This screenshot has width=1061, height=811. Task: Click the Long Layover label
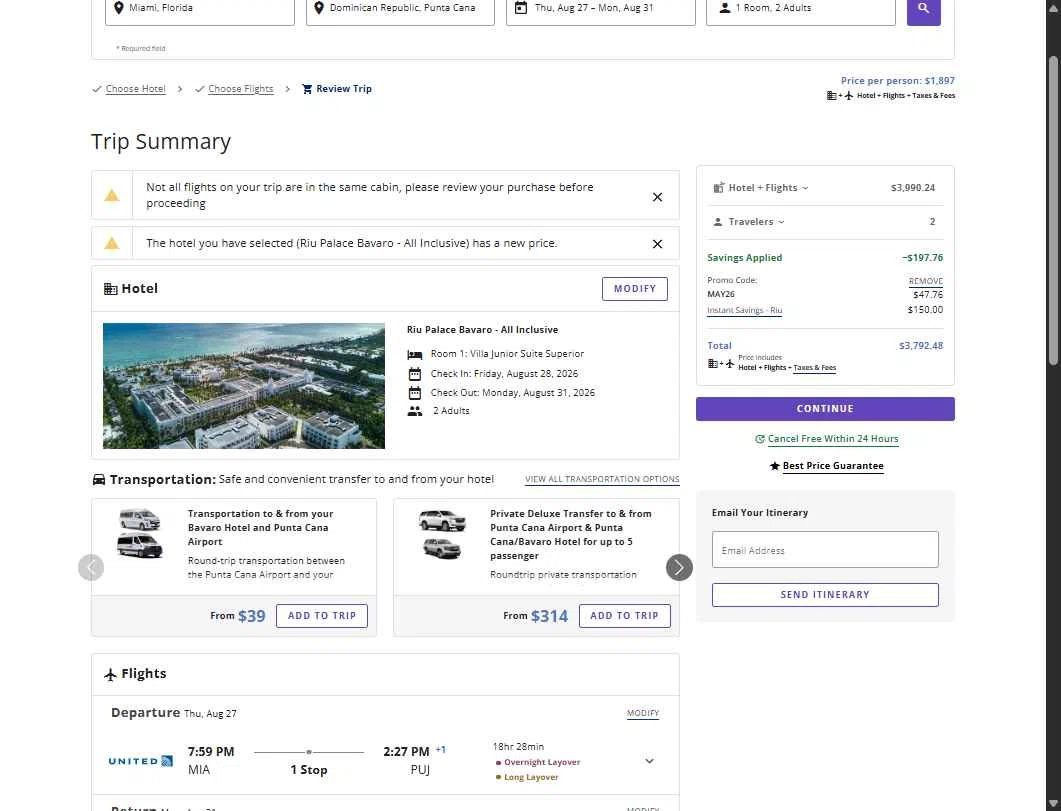click(x=531, y=777)
